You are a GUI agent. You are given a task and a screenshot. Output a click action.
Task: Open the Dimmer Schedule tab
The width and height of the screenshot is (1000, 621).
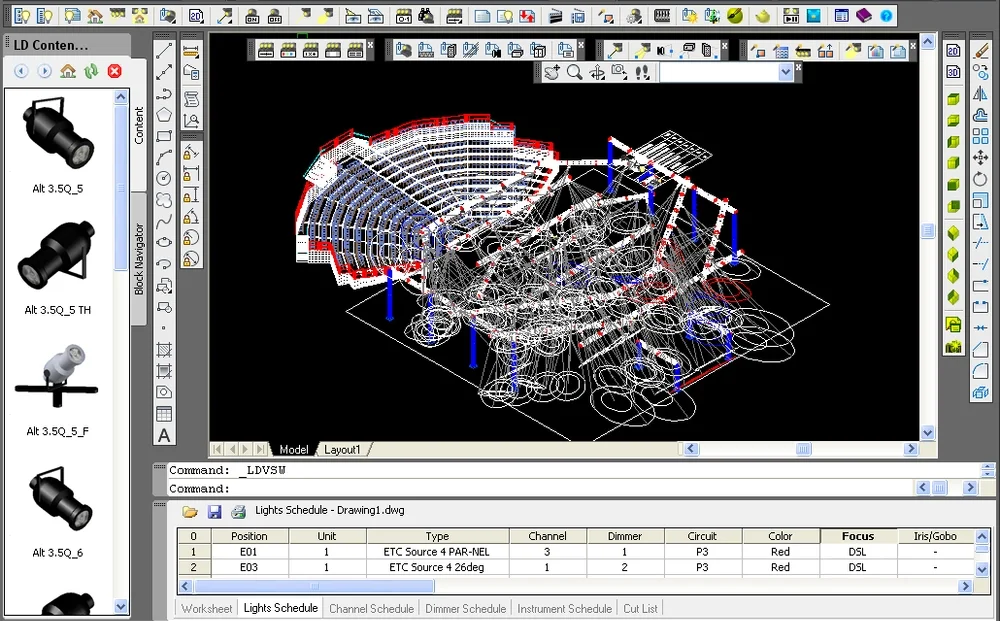pyautogui.click(x=466, y=608)
